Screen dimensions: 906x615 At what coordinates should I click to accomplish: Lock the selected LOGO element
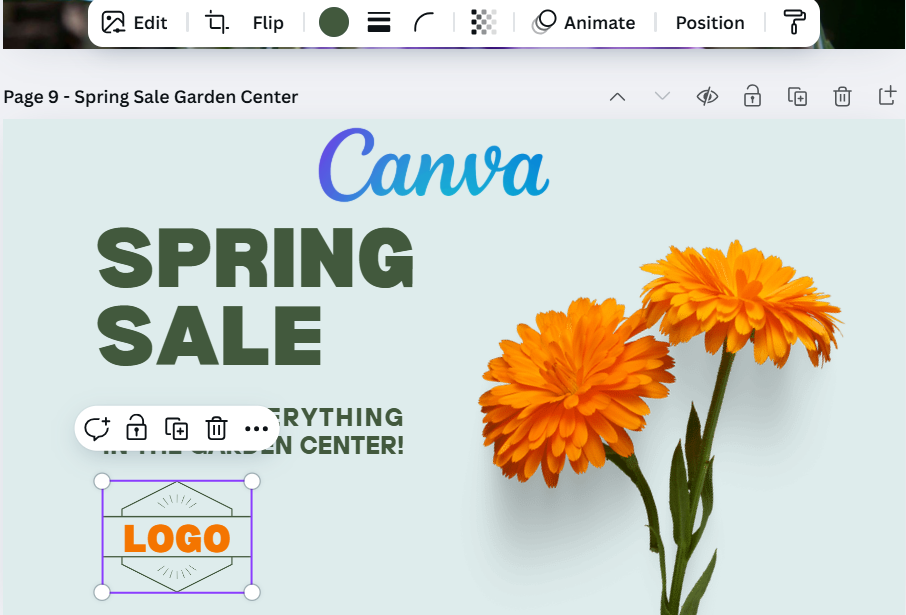point(136,428)
